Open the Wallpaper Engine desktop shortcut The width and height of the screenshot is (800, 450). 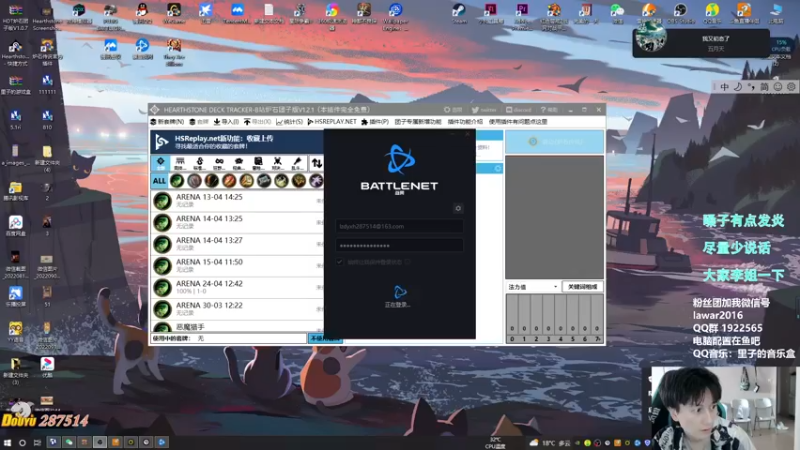tap(395, 16)
